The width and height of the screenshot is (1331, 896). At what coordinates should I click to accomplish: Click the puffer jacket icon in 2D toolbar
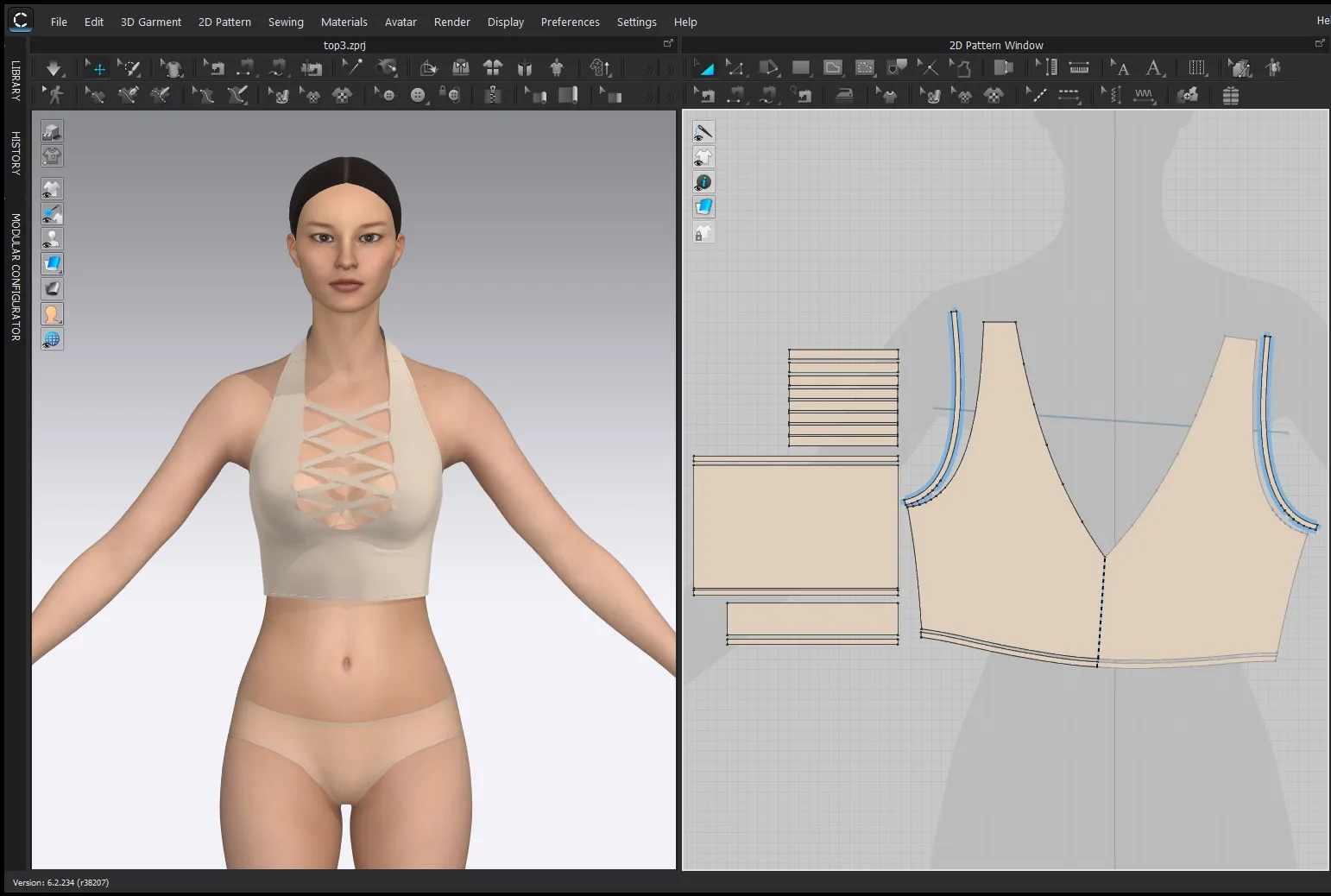(x=1231, y=95)
